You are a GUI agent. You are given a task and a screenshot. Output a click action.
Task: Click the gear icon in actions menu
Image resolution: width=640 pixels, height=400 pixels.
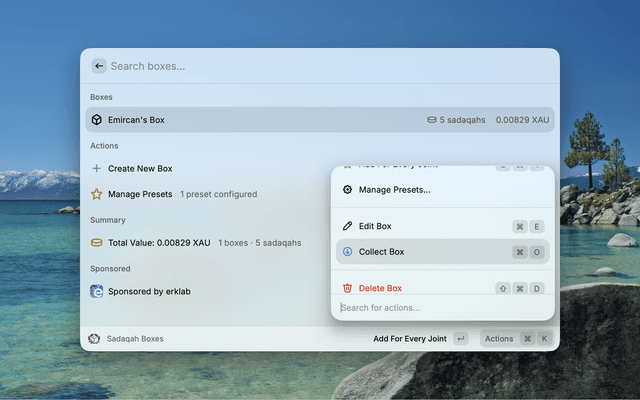click(x=347, y=190)
